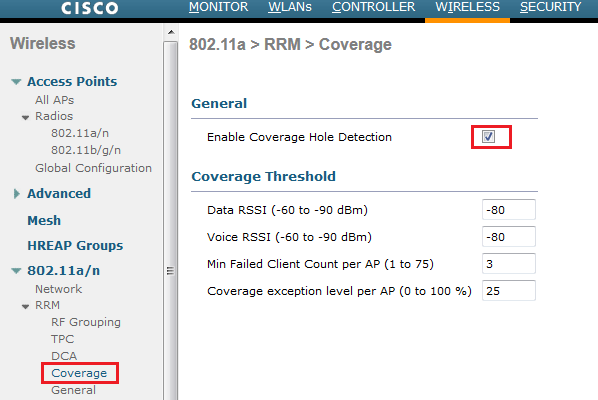Open 802.11b/g/n radios link
This screenshot has height=400, width=598.
tap(86, 150)
